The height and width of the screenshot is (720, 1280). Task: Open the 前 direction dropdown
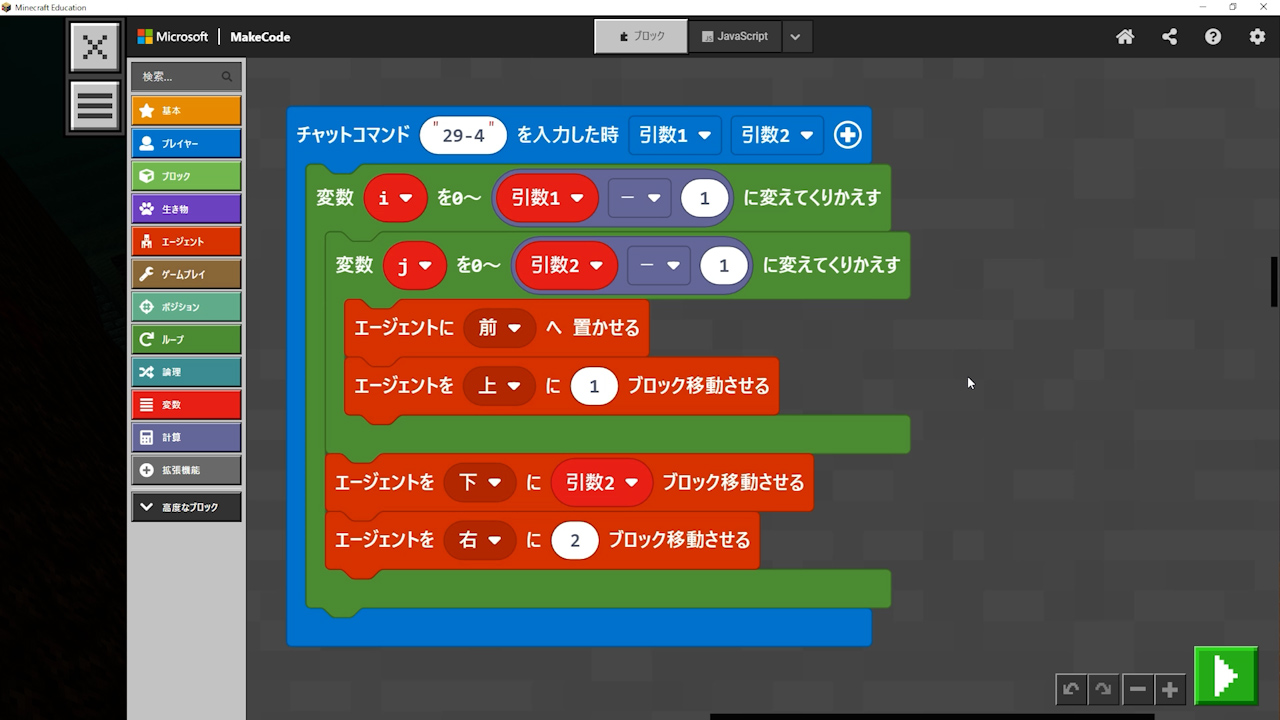coord(499,328)
